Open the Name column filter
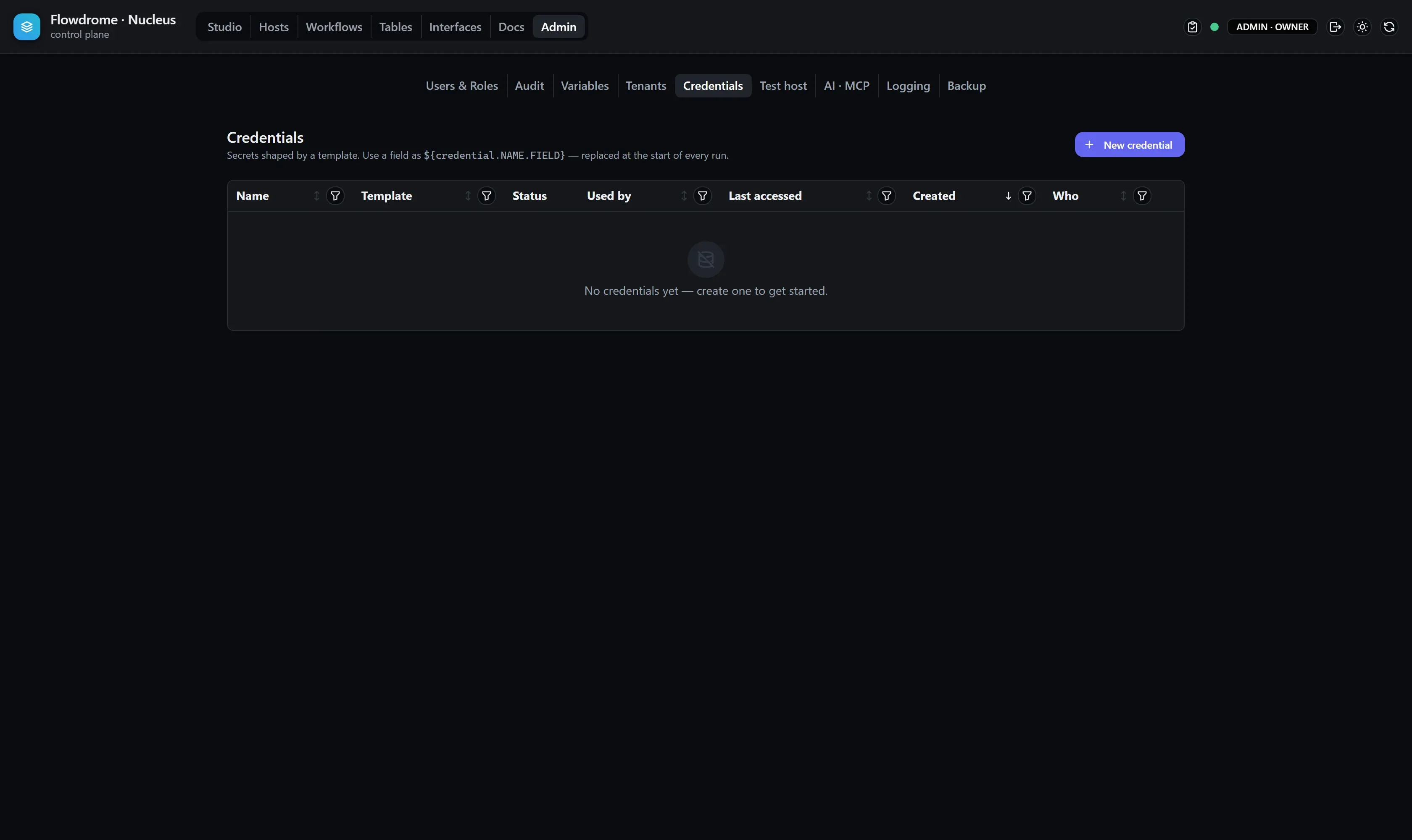The height and width of the screenshot is (840, 1412). (335, 196)
